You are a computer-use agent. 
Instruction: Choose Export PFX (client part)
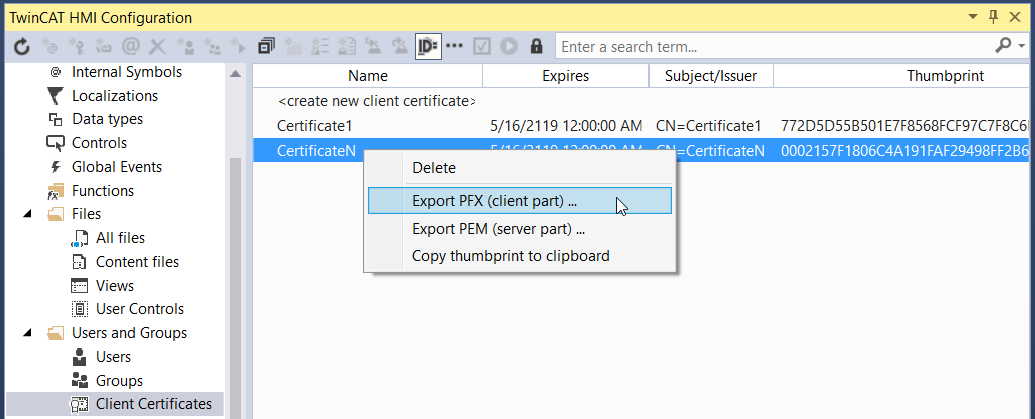click(x=519, y=201)
